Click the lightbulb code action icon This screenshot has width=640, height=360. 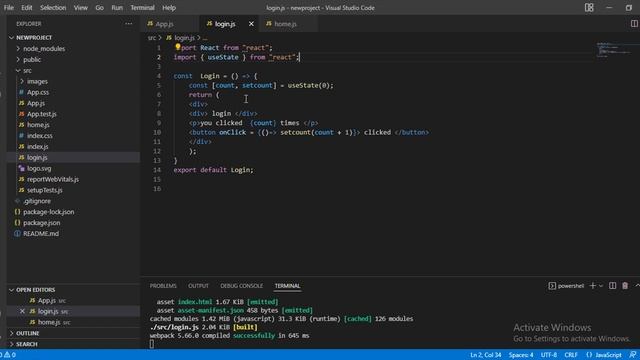tap(178, 47)
